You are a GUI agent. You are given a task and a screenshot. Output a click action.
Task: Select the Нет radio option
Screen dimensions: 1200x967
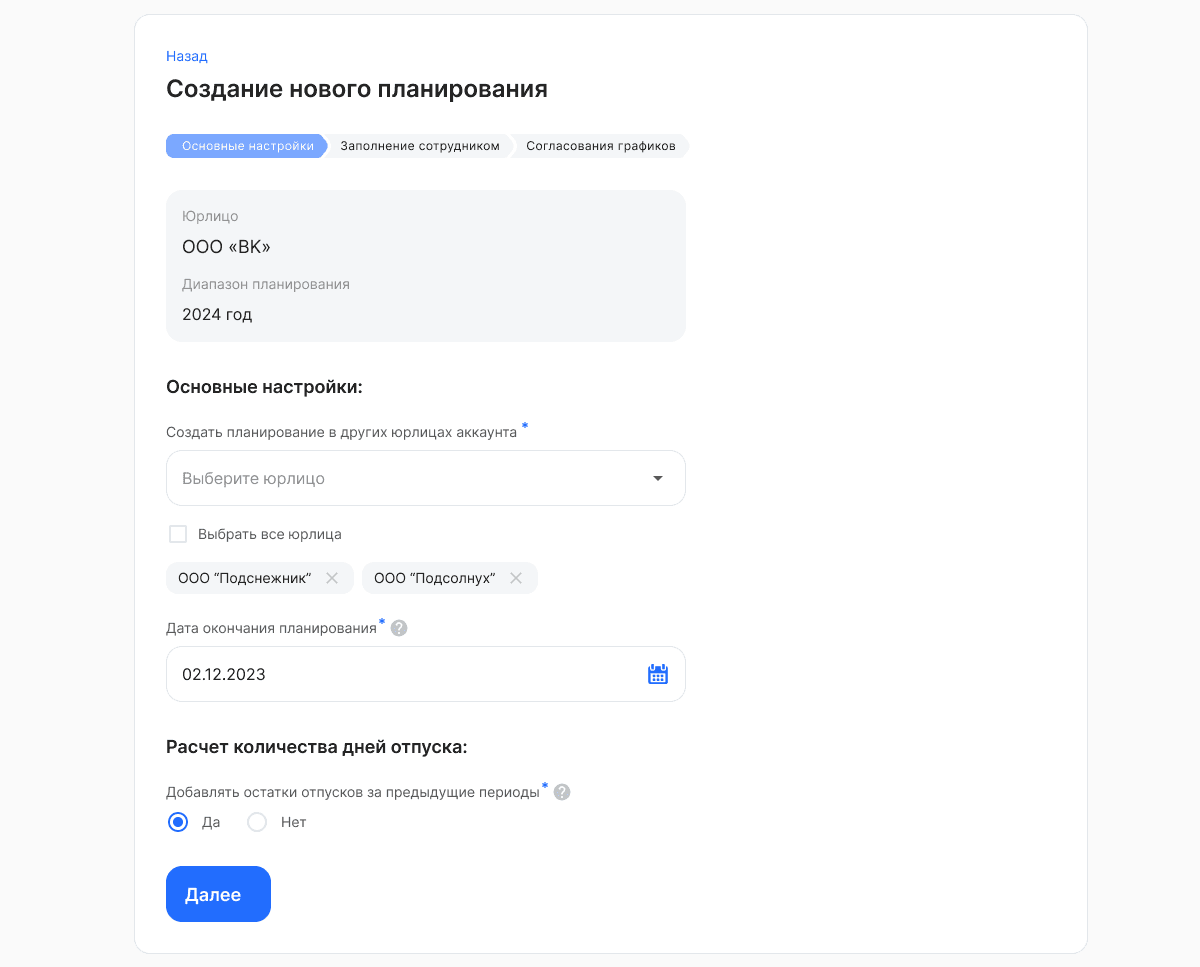257,822
